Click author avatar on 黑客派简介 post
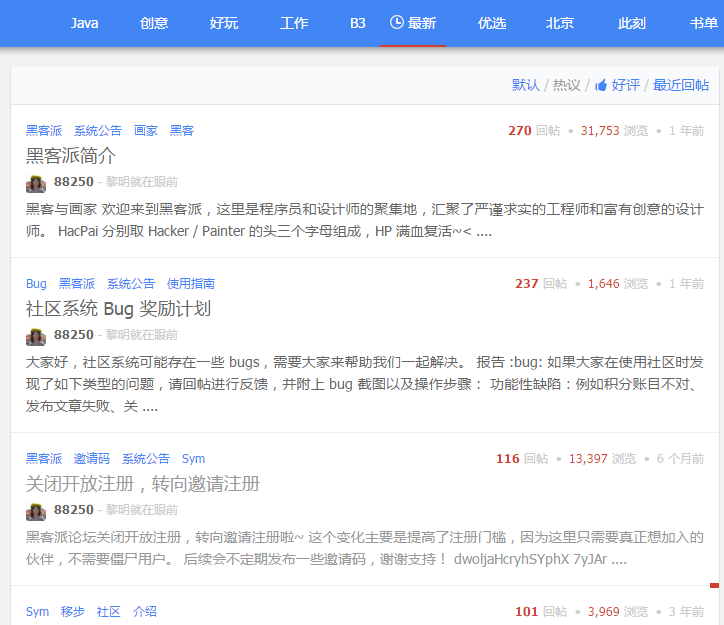 (36, 183)
